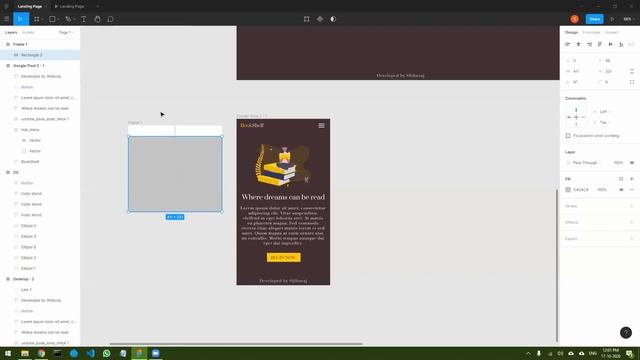Tick Fix position when scrolling checkbox
Image resolution: width=640 pixels, height=360 pixels.
tap(568, 136)
